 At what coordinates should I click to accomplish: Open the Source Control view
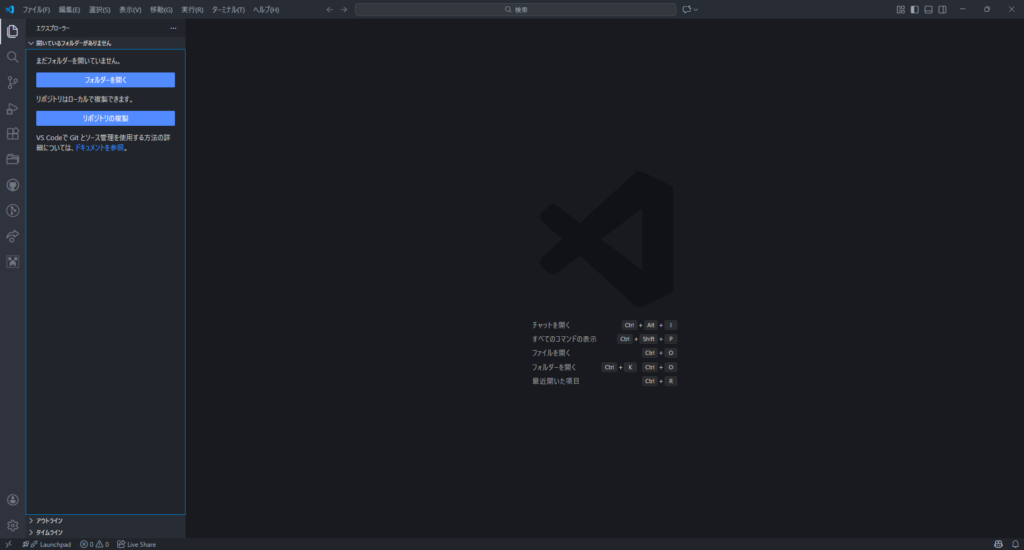click(13, 83)
